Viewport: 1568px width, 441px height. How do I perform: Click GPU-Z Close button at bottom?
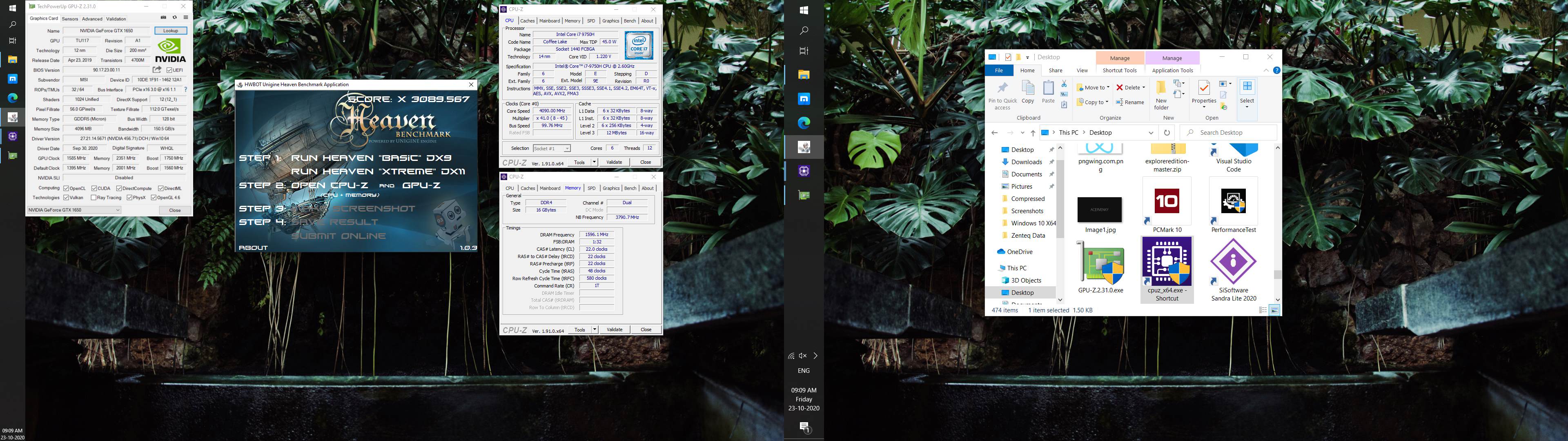(175, 210)
